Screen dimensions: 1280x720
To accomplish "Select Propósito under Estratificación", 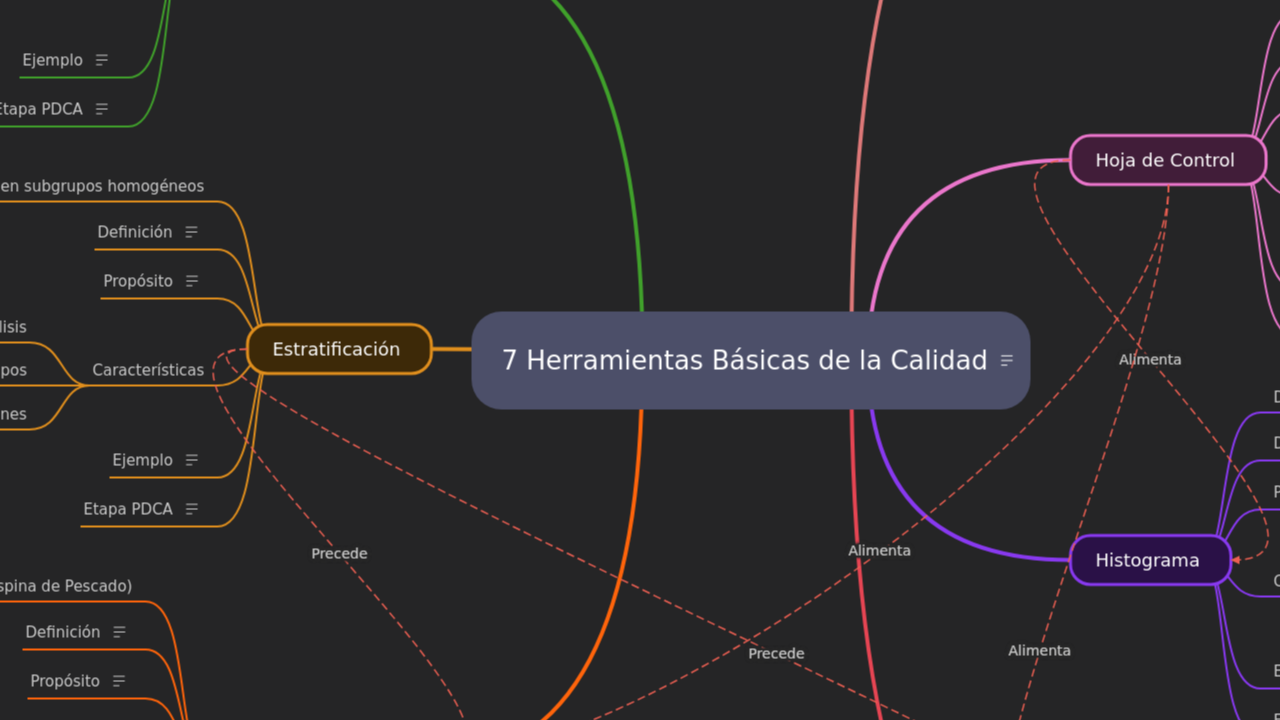I will [138, 281].
